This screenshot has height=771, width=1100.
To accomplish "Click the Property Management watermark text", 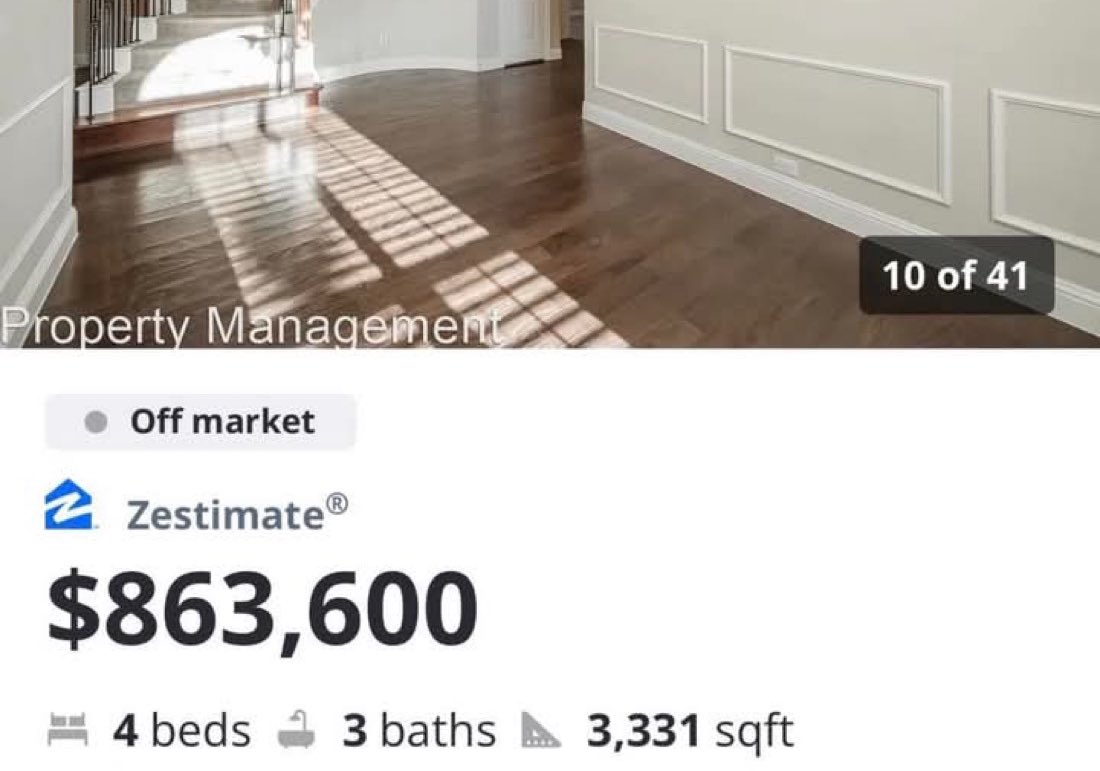I will [251, 328].
